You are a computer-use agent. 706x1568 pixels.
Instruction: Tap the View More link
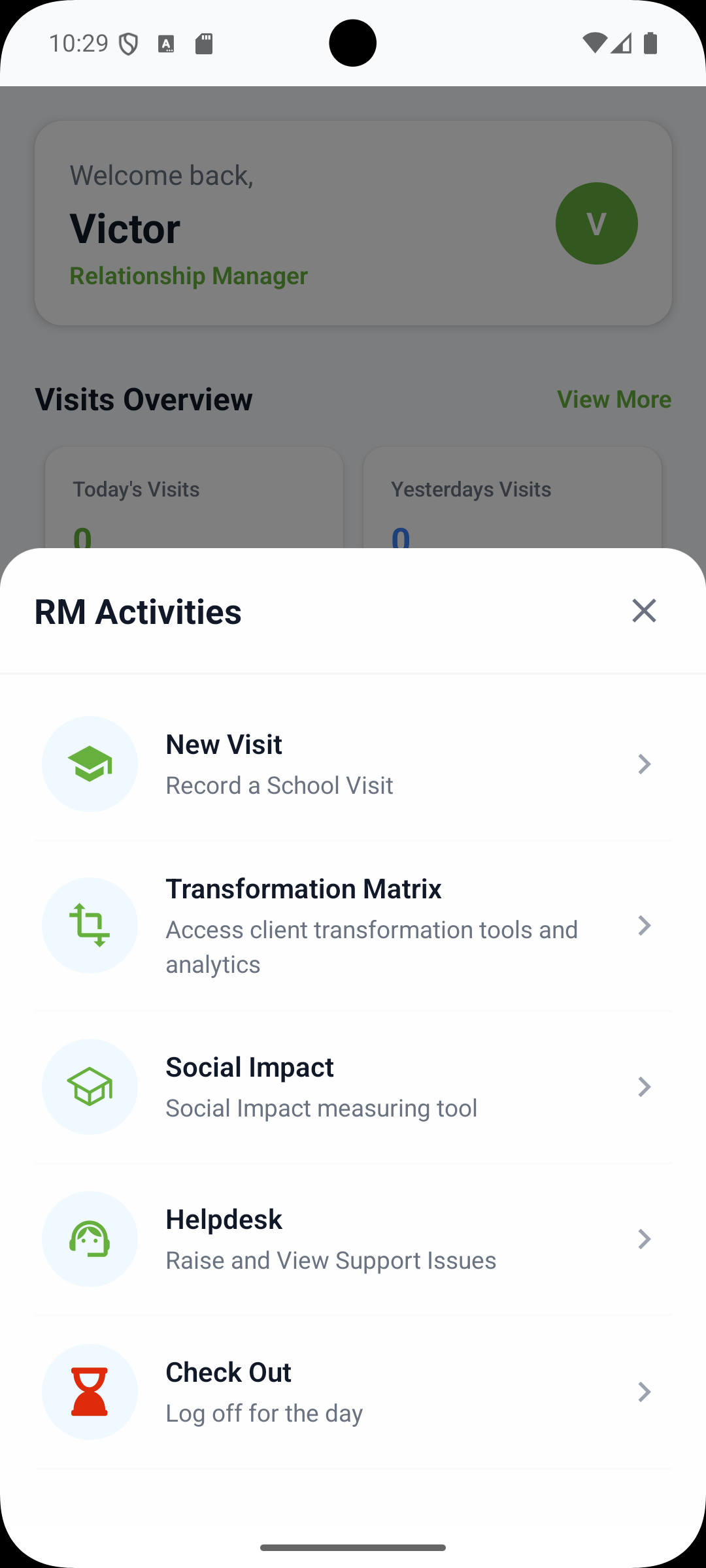(x=614, y=399)
